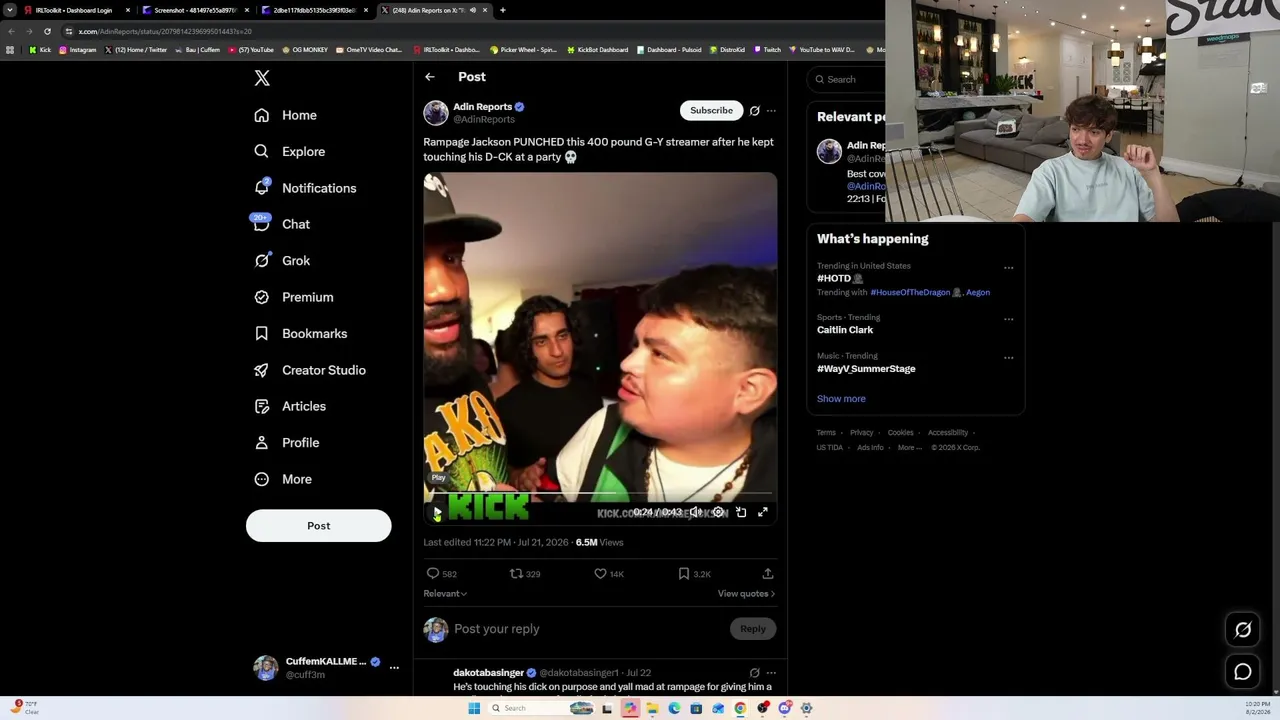The image size is (1280, 720).
Task: Unmute the video with the speaker icon
Action: tap(695, 512)
